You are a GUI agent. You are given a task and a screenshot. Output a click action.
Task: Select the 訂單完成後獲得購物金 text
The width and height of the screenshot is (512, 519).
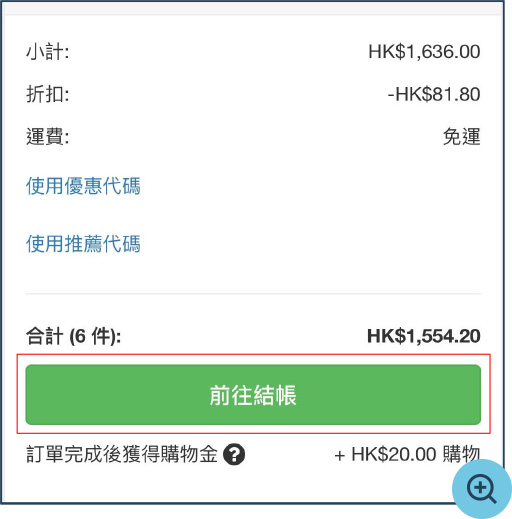(x=122, y=454)
